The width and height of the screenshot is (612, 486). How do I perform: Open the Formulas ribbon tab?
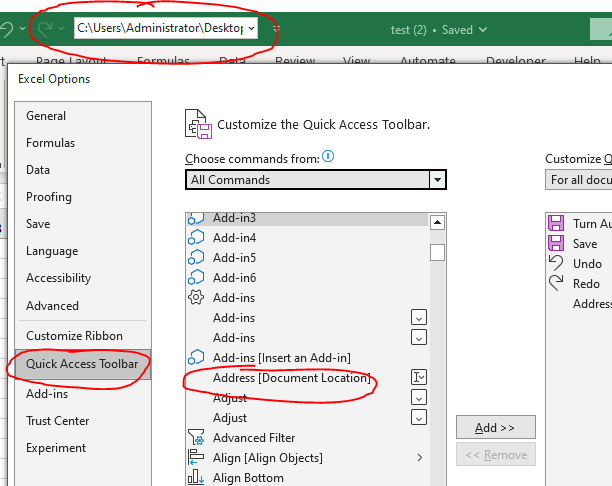(x=163, y=61)
